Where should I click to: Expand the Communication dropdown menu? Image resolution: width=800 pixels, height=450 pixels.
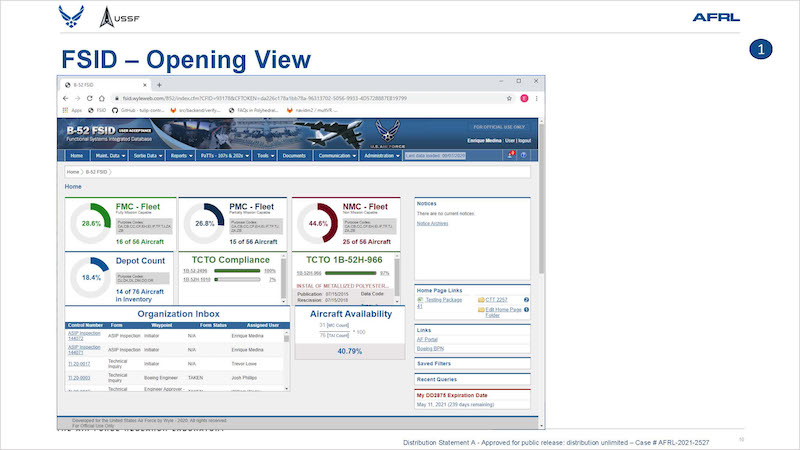[337, 156]
